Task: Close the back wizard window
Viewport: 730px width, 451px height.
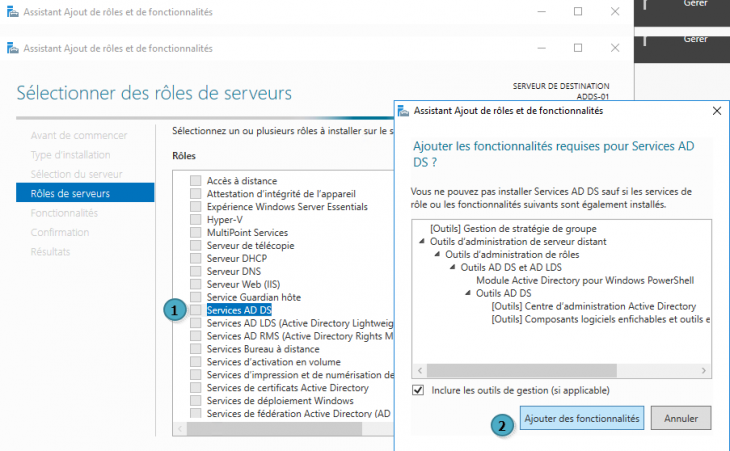Action: (615, 12)
